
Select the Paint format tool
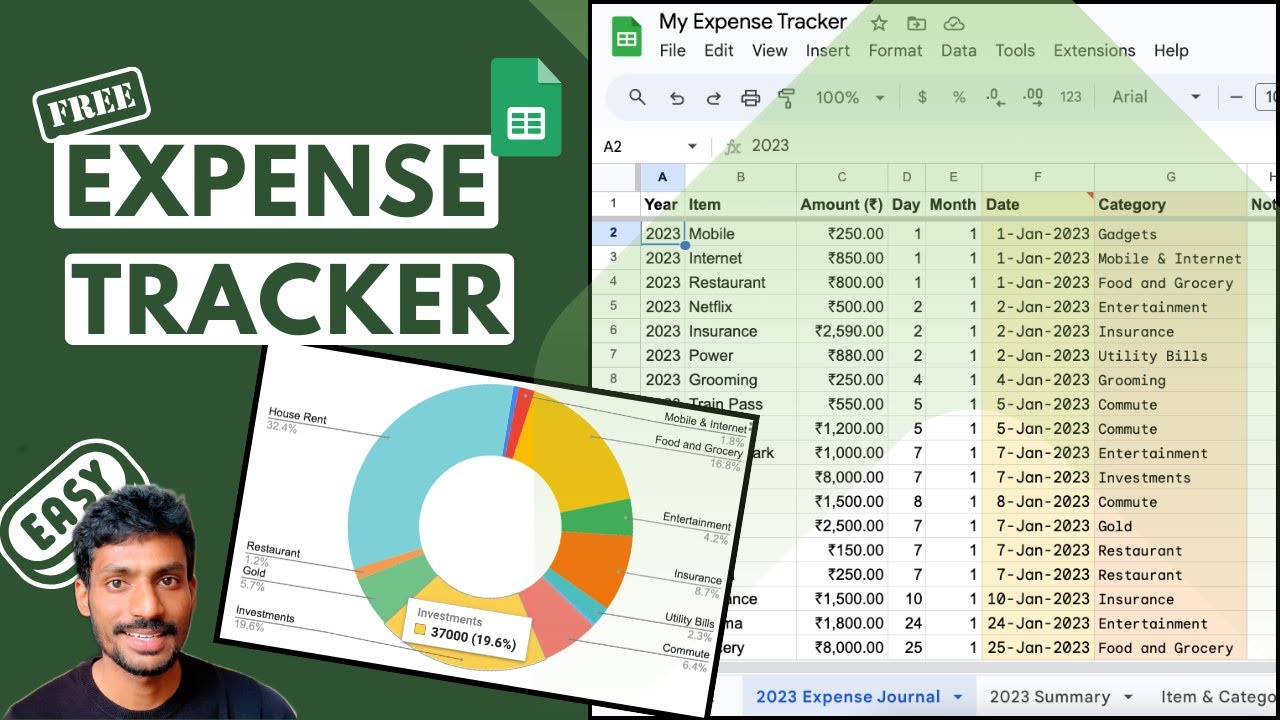click(786, 97)
